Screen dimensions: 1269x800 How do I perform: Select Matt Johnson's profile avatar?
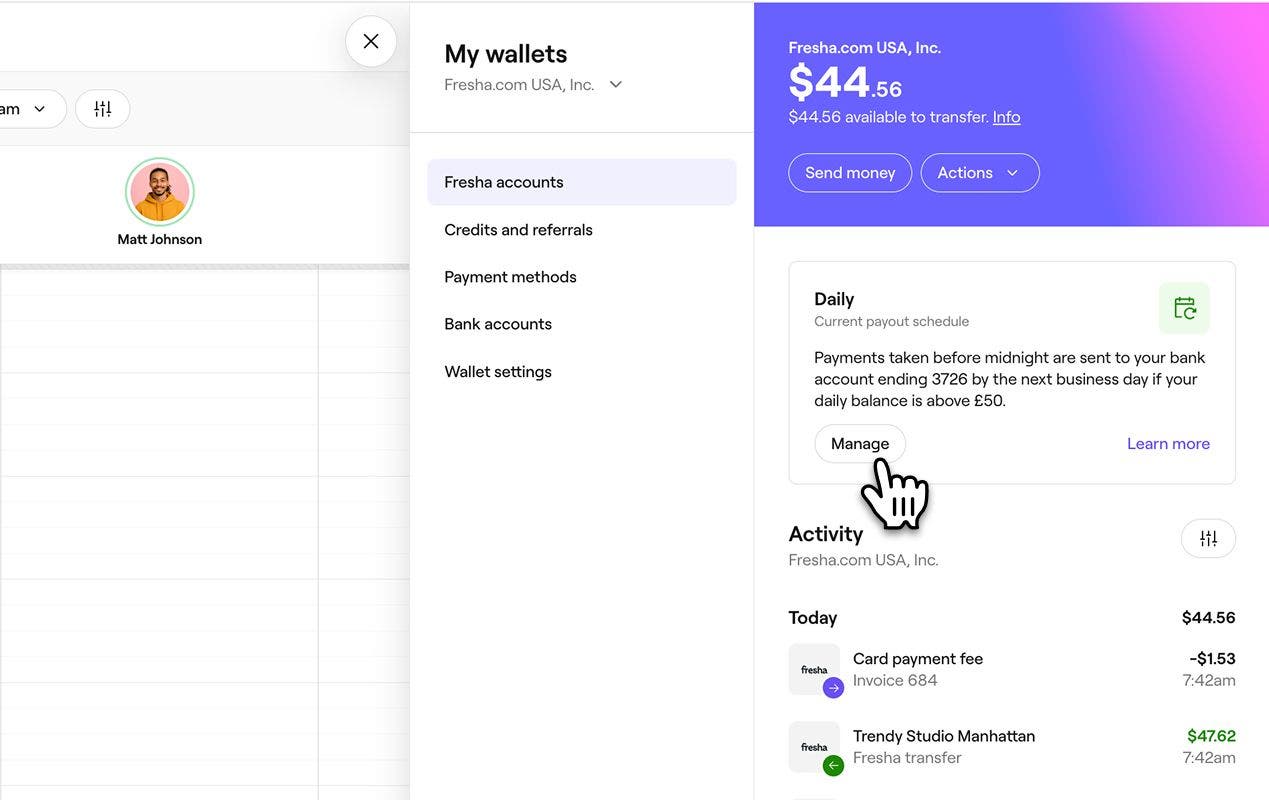pos(159,191)
